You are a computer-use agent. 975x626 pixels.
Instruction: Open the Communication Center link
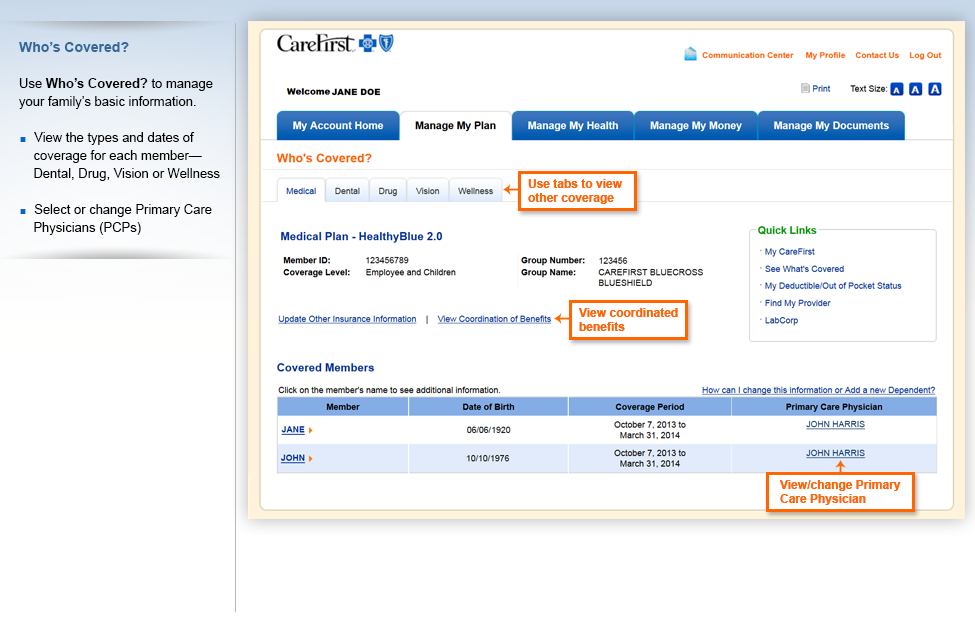point(747,55)
